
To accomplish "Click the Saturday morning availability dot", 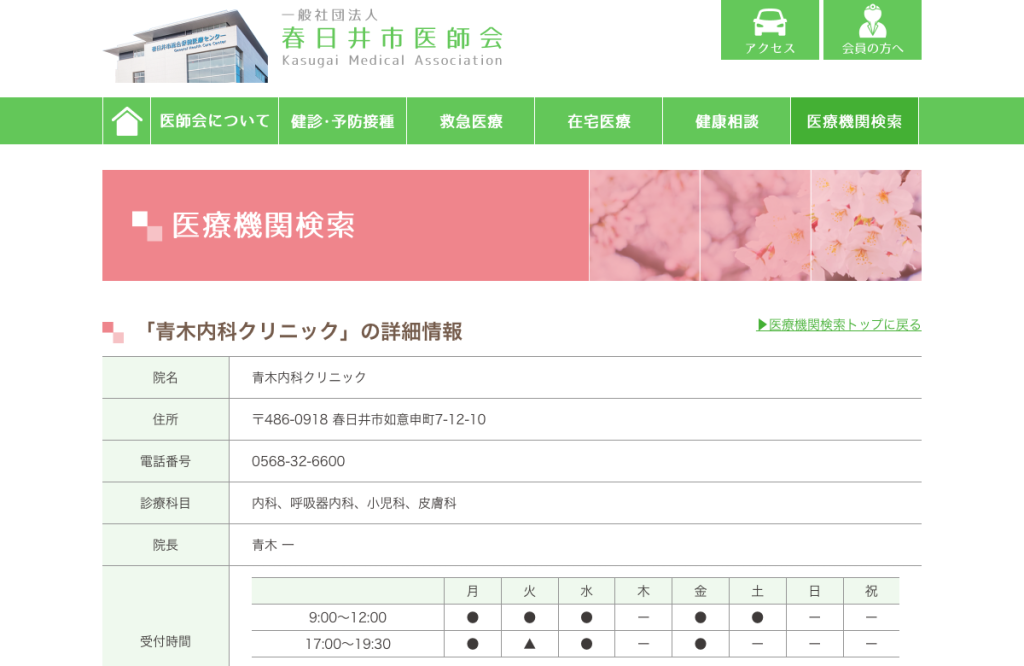I will pos(758,617).
